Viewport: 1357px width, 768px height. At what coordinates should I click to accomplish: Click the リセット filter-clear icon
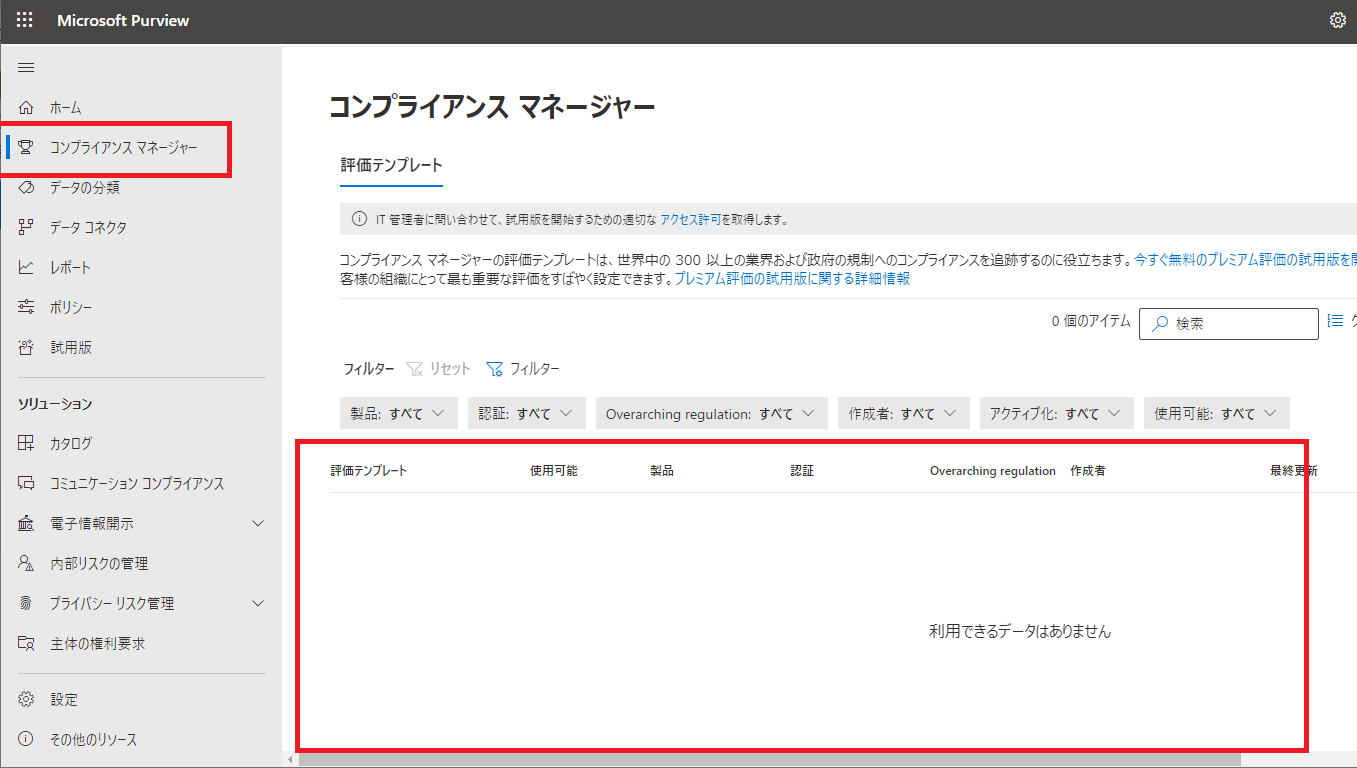click(415, 369)
